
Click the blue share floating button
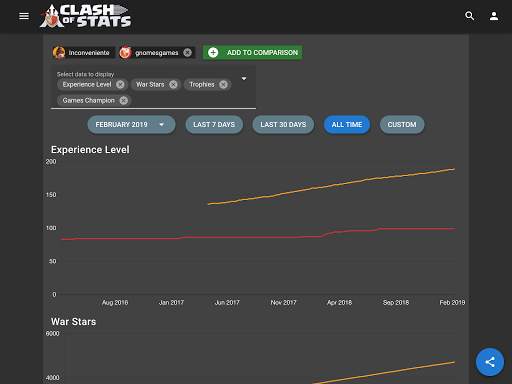coord(490,362)
